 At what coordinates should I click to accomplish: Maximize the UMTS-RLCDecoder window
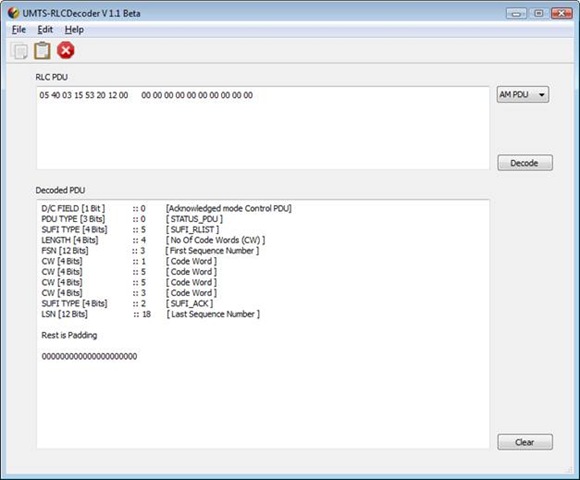tap(539, 14)
